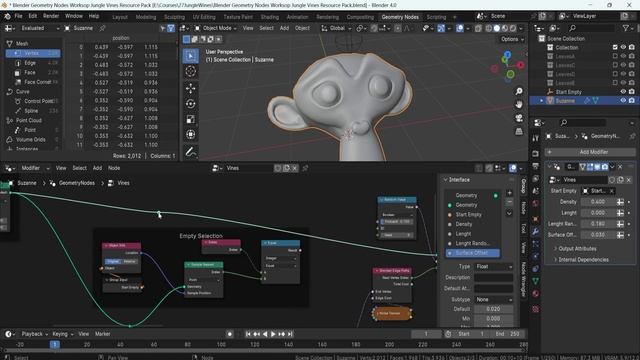Open the File menu
Image resolution: width=640 pixels, height=360 pixels.
pyautogui.click(x=18, y=16)
